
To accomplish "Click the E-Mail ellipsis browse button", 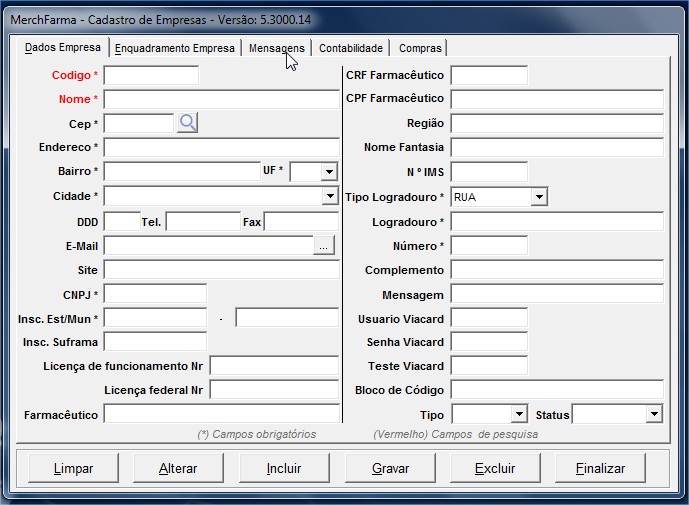I will [322, 246].
